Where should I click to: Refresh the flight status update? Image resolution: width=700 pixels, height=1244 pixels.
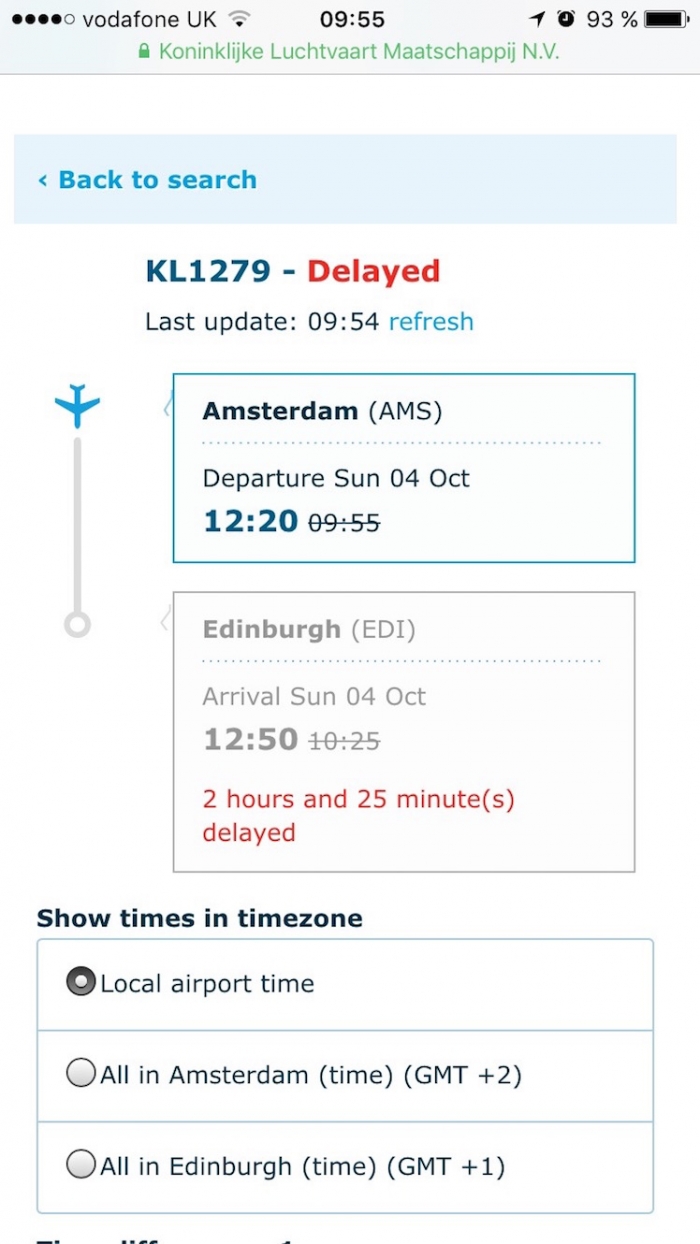pyautogui.click(x=431, y=322)
